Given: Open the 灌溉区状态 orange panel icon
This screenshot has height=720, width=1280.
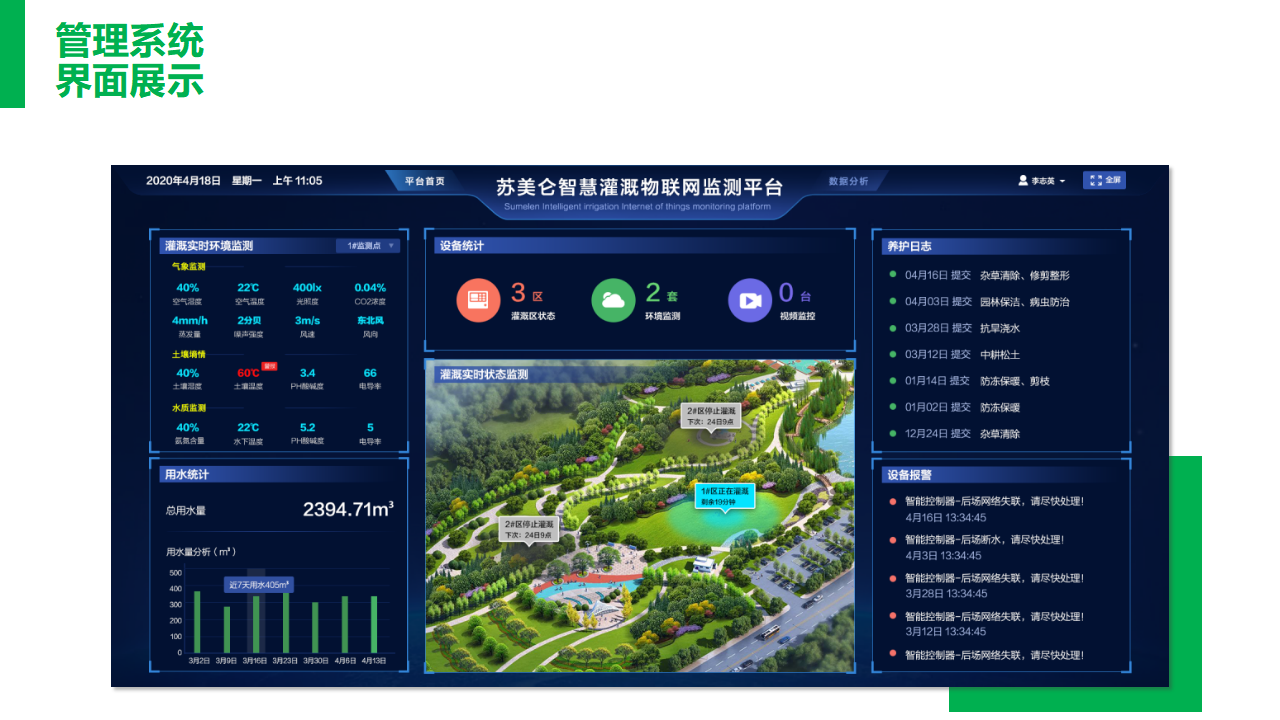Looking at the screenshot, I should point(478,300).
